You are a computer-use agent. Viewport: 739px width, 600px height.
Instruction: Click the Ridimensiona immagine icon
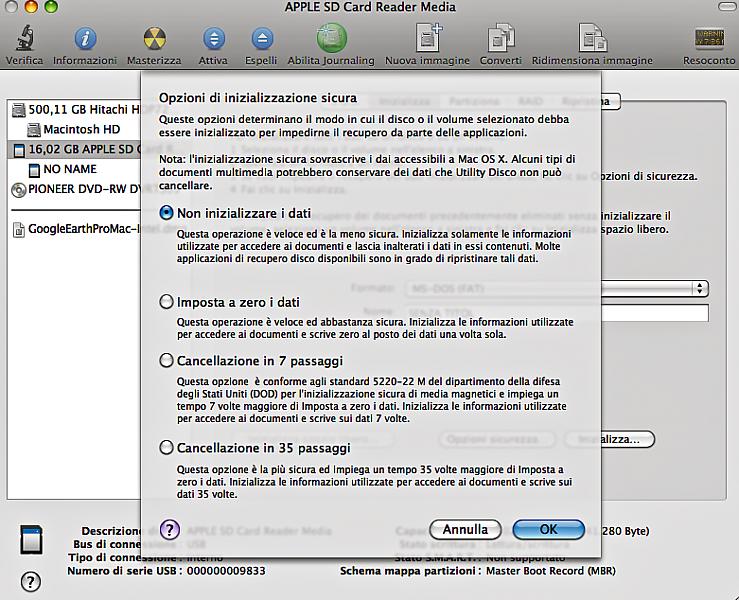coord(592,38)
